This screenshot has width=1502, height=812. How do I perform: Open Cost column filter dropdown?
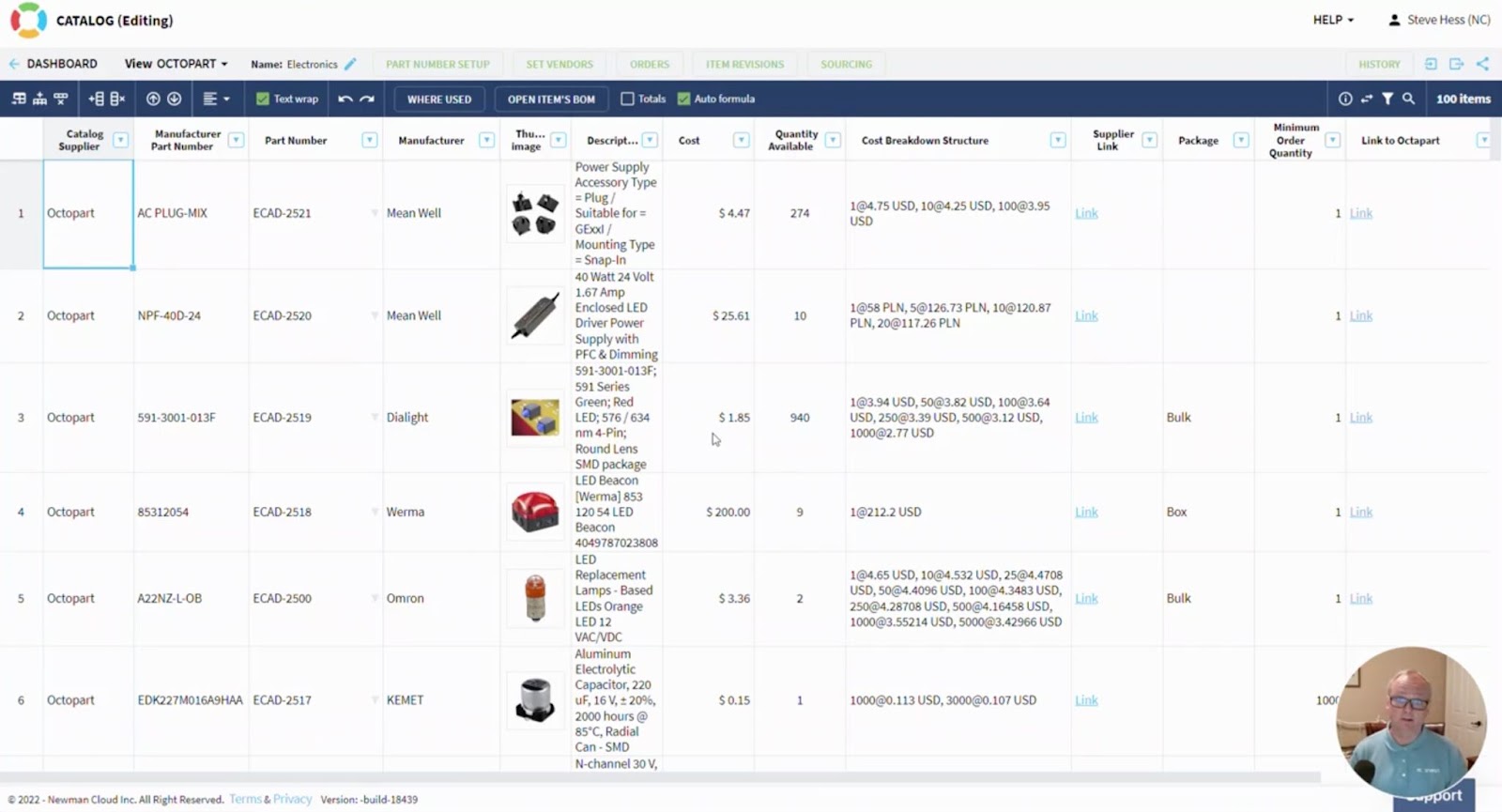click(x=741, y=140)
